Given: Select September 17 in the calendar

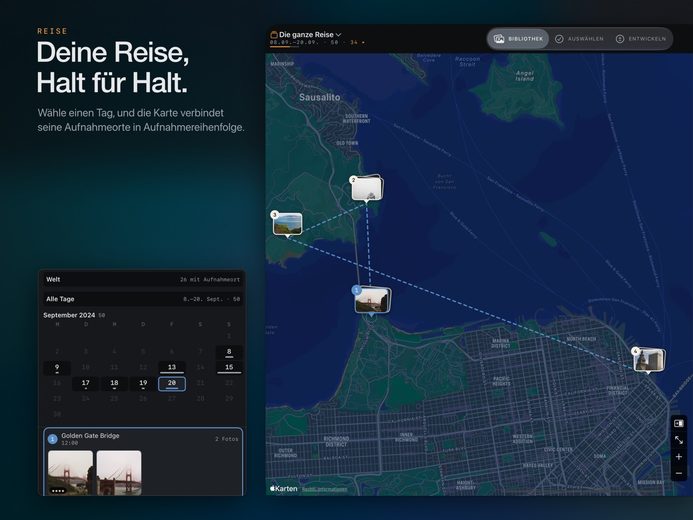Looking at the screenshot, I should (86, 383).
